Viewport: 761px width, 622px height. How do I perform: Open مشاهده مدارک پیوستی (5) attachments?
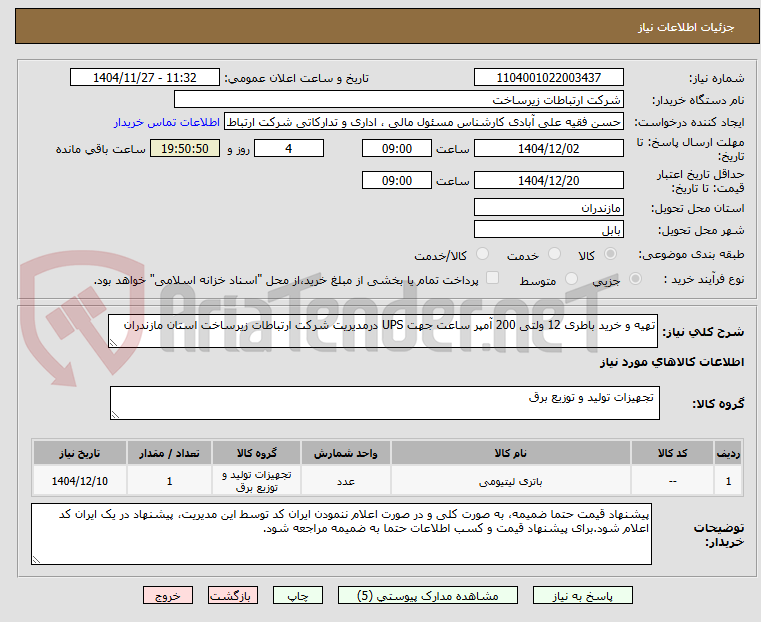[428, 595]
